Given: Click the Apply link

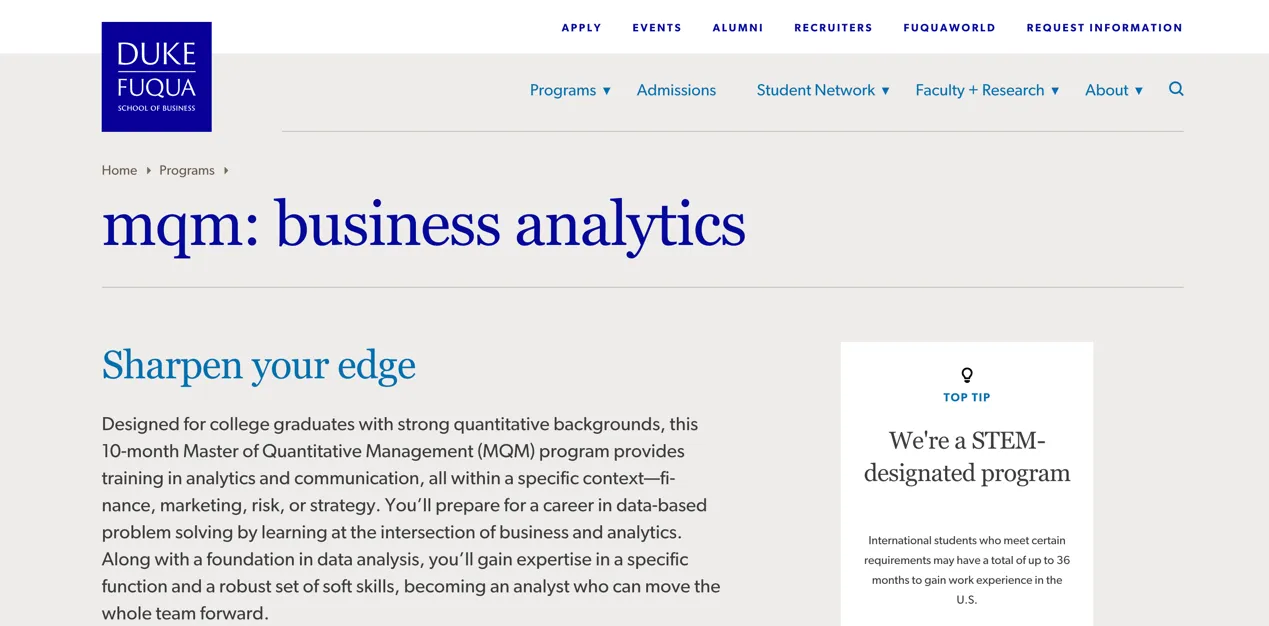Looking at the screenshot, I should pos(581,28).
